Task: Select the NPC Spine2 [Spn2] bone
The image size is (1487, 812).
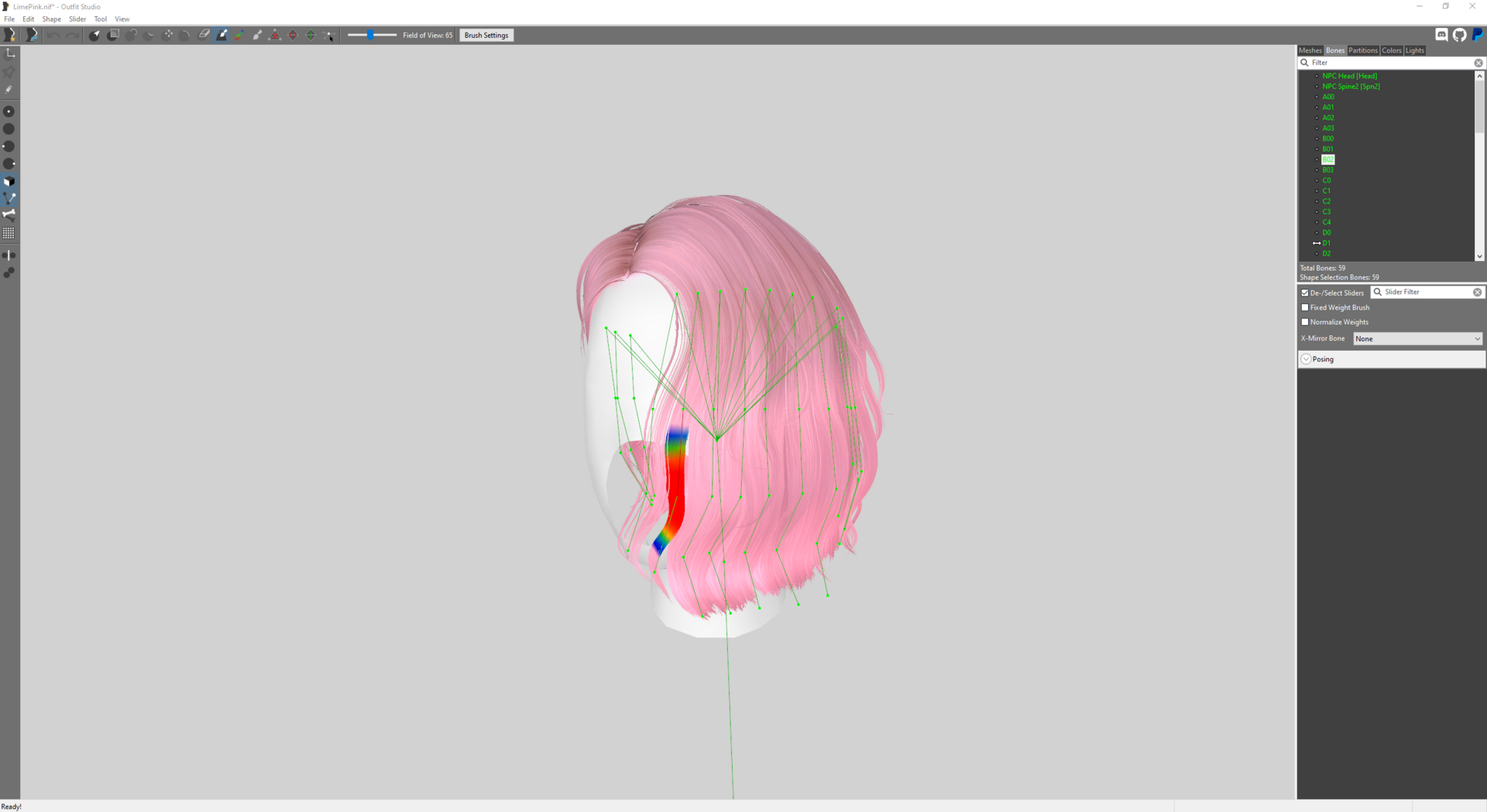Action: tap(1351, 86)
